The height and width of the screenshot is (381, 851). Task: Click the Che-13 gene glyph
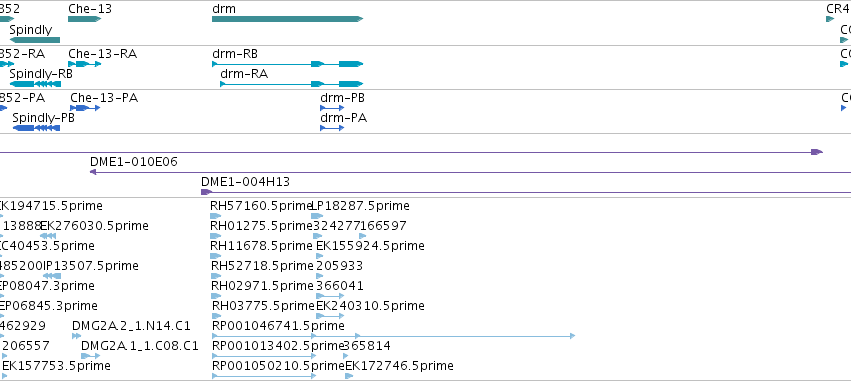[x=84, y=19]
